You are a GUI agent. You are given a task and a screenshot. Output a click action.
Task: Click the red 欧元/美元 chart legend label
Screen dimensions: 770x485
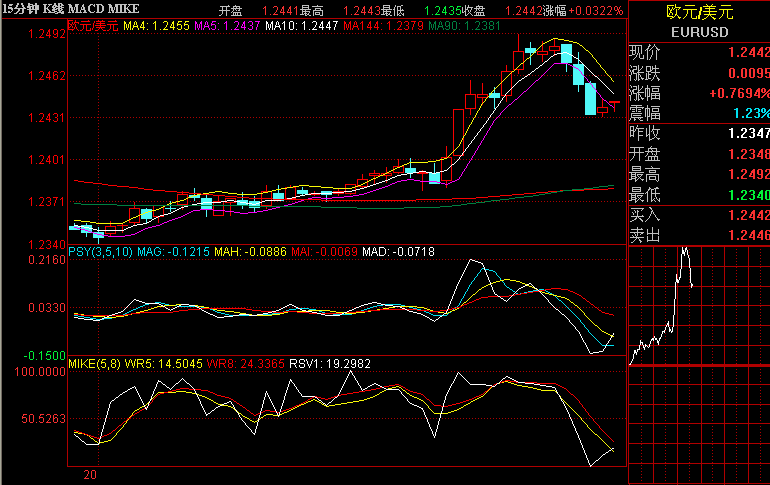(93, 26)
